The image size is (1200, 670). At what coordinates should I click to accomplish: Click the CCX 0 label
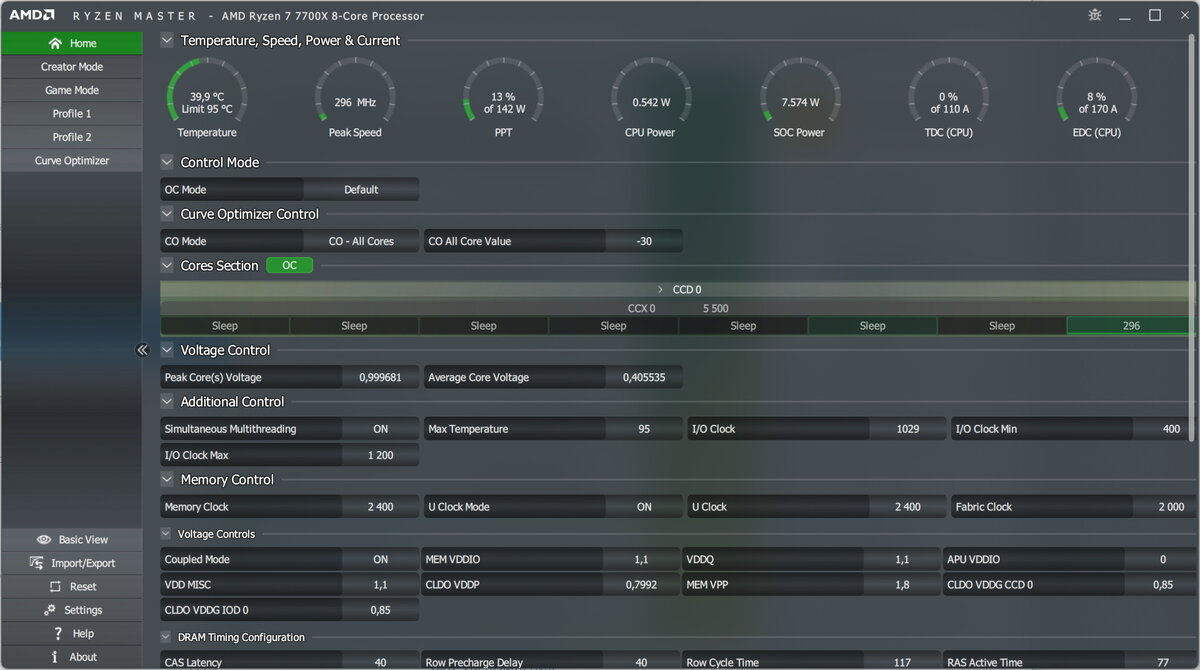pos(641,308)
